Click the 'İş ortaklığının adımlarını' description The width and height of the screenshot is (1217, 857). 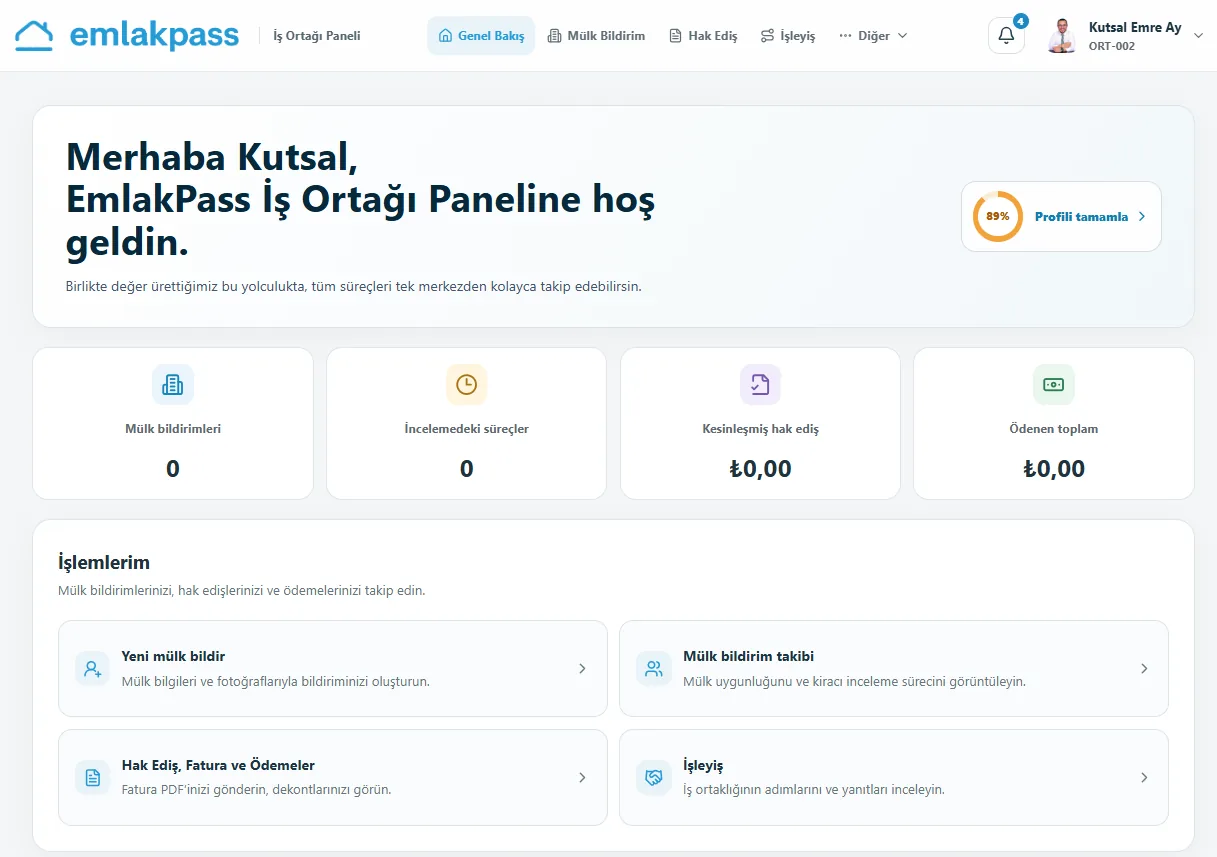pos(813,789)
